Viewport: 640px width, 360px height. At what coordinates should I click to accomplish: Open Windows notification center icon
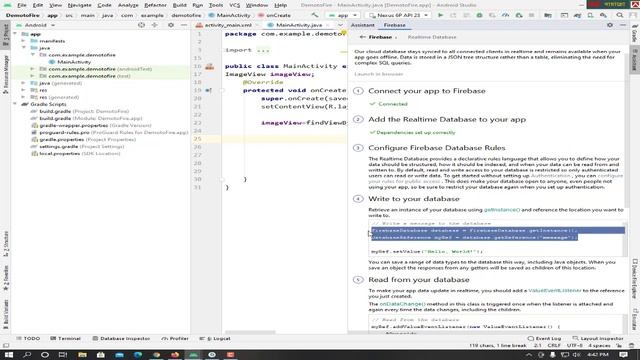[623, 355]
